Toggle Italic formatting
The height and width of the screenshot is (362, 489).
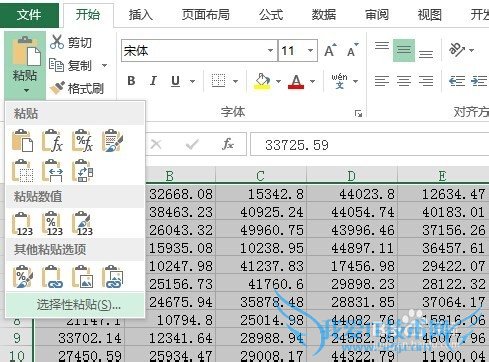pos(153,81)
